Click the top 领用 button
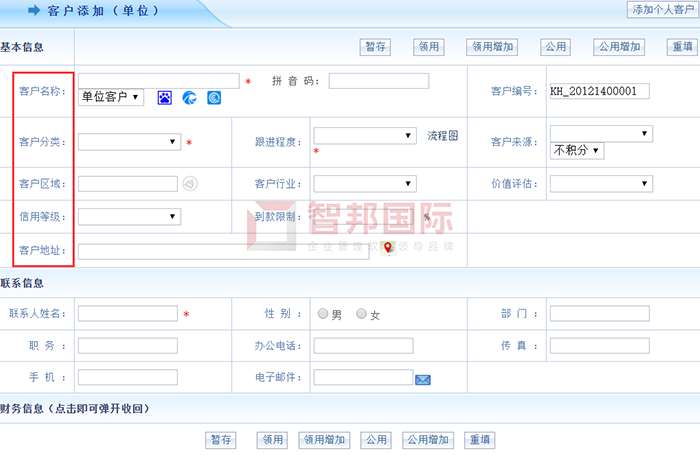 pyautogui.click(x=429, y=47)
